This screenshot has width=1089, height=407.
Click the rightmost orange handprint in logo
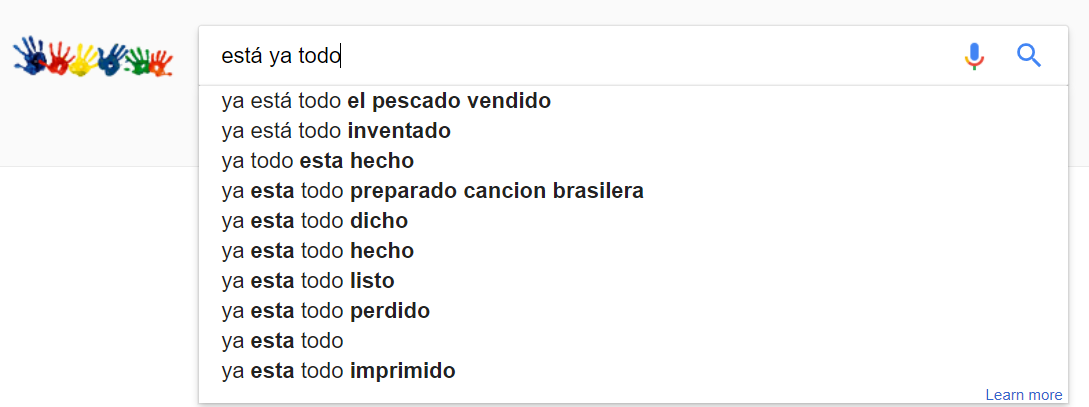(x=162, y=63)
